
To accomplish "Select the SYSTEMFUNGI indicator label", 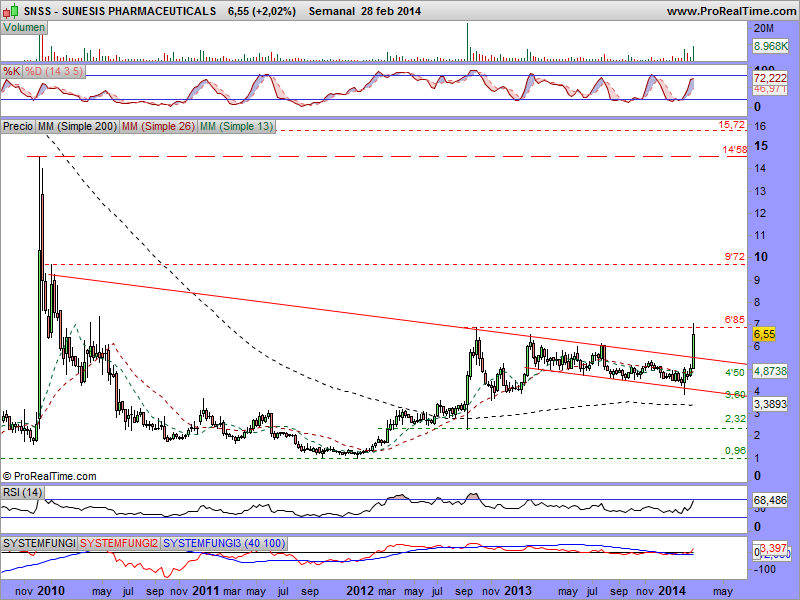I will (x=39, y=543).
